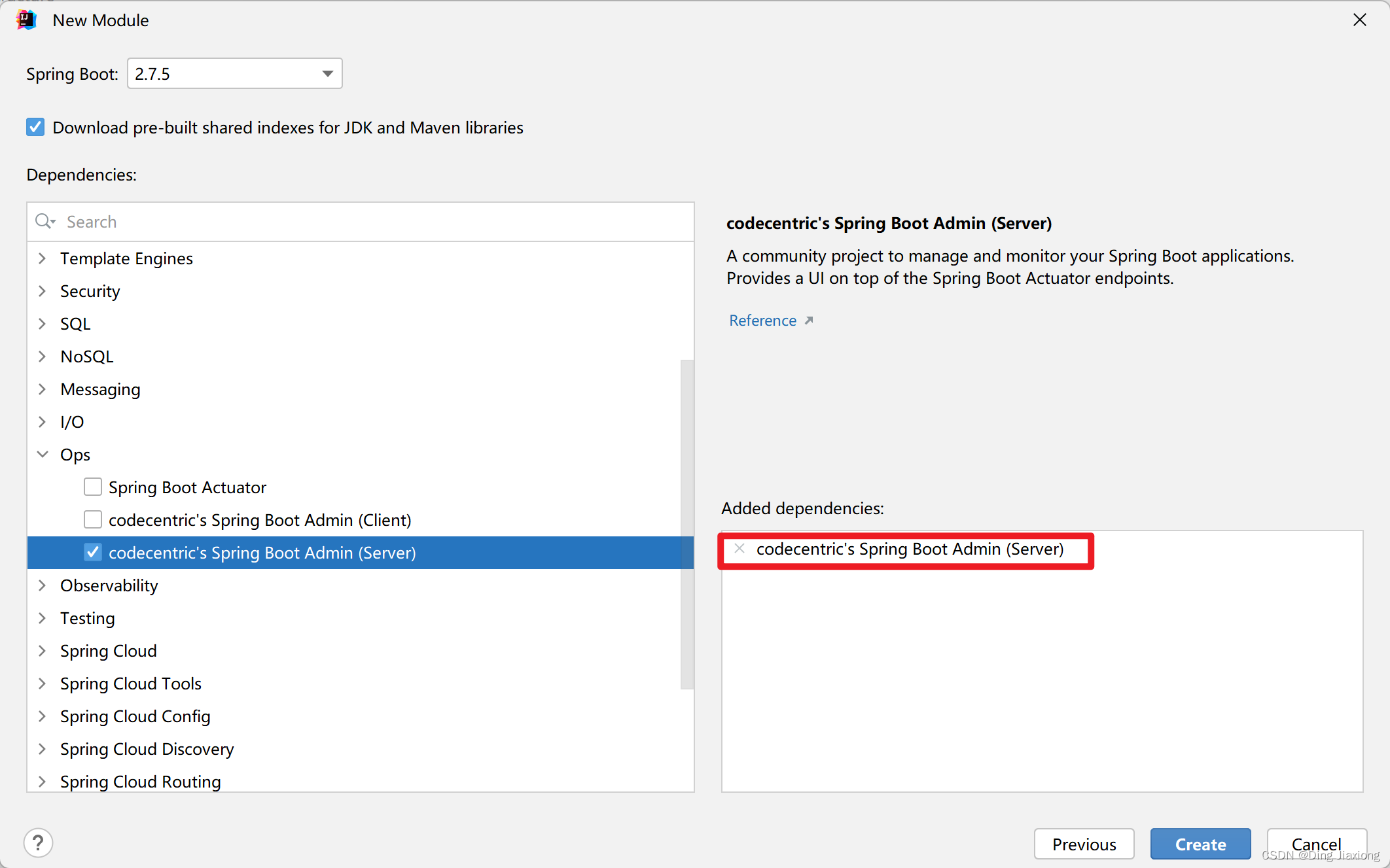Click the external link arrow next to Reference
Viewport: 1390px width, 868px height.
tap(809, 321)
